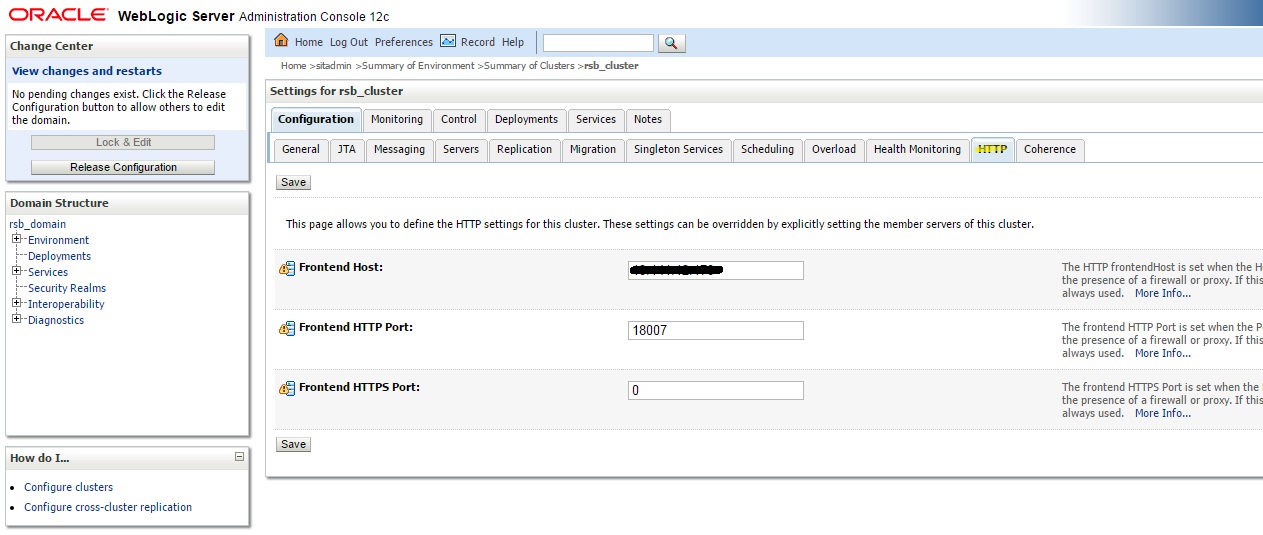The width and height of the screenshot is (1263, 535).
Task: Click Summary of Clusters breadcrumb
Action: pos(529,66)
